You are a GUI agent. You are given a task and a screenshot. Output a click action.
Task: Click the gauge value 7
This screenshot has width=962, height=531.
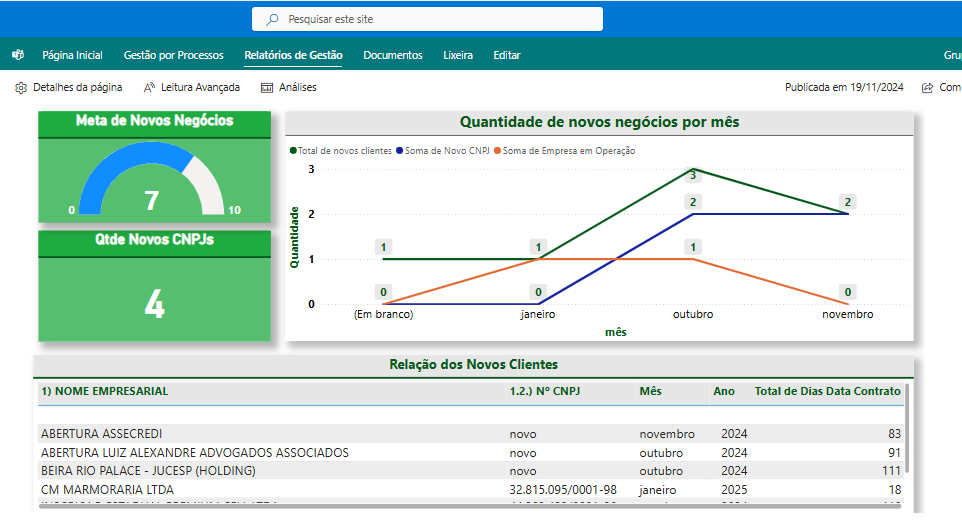click(152, 201)
